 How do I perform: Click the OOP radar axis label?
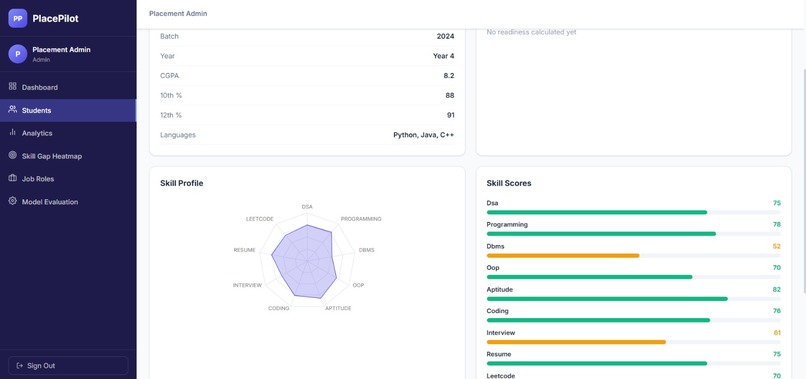[358, 285]
